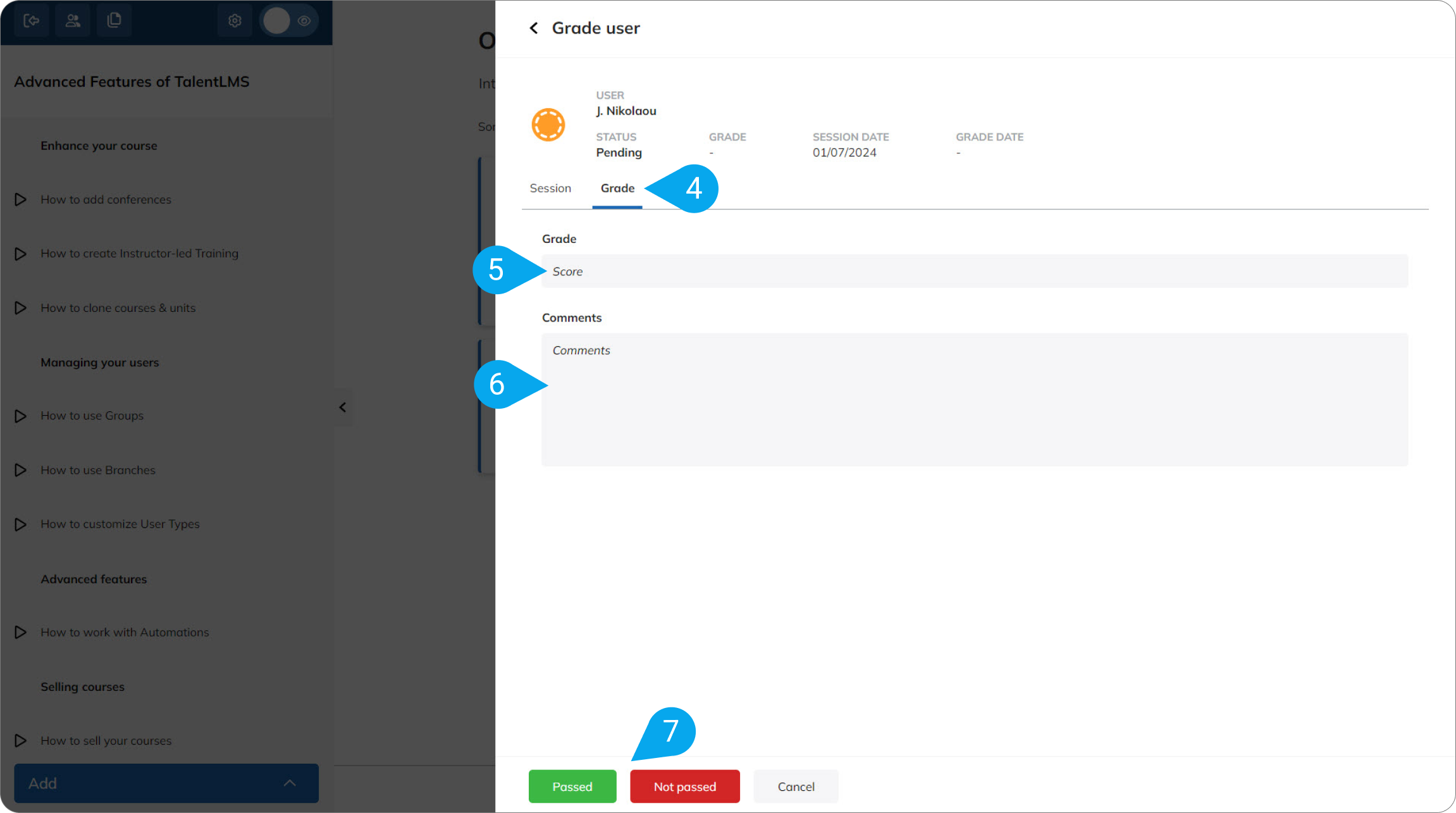Click the exit course icon in top toolbar
Screen dimensions: 1456x813
31,20
